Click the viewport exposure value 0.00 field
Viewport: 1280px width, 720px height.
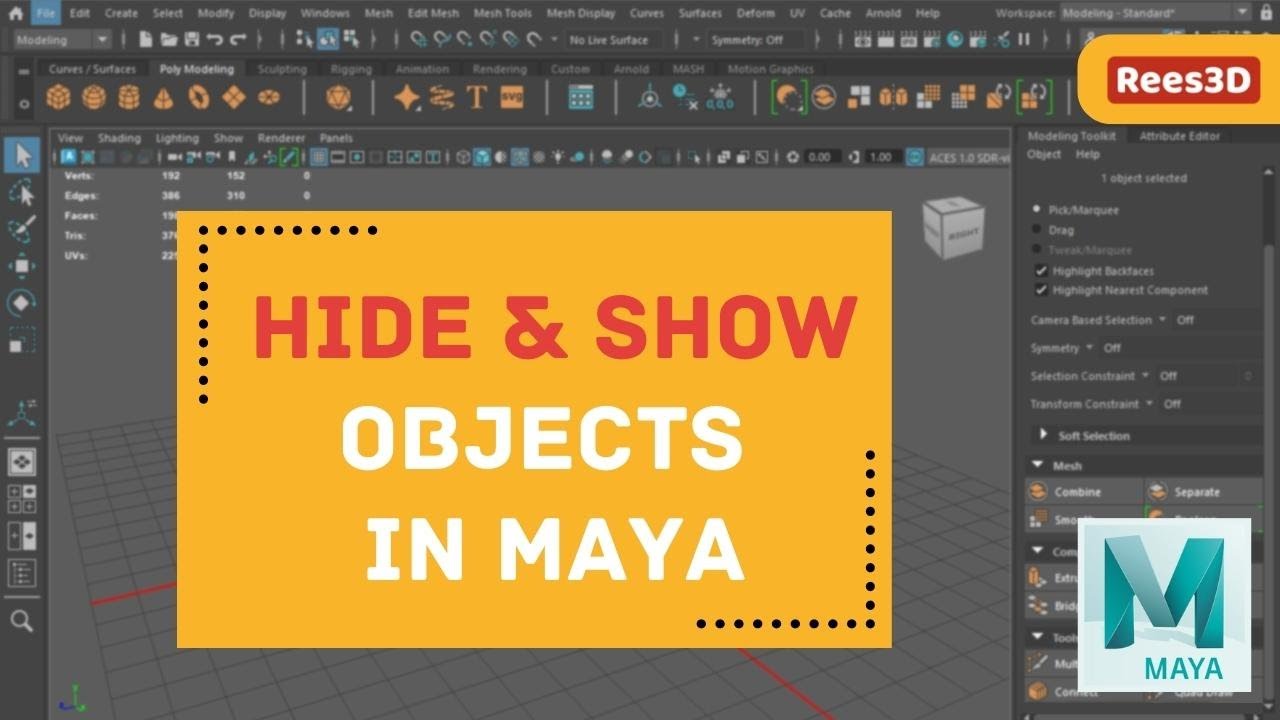click(821, 157)
